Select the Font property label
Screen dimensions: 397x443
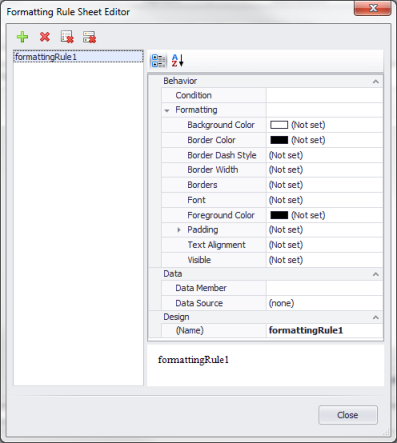[196, 200]
